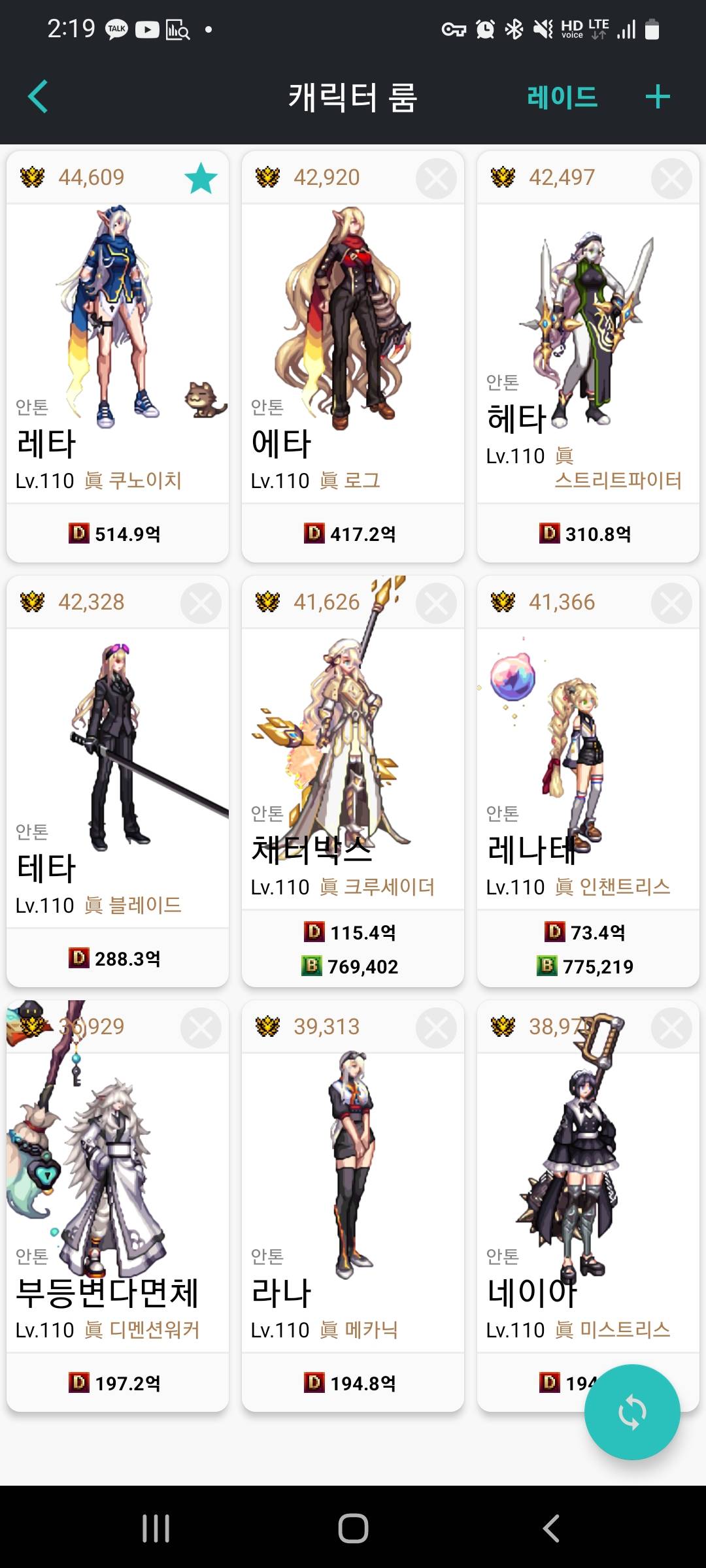Tap the teal refresh floating button

pos(632,1412)
